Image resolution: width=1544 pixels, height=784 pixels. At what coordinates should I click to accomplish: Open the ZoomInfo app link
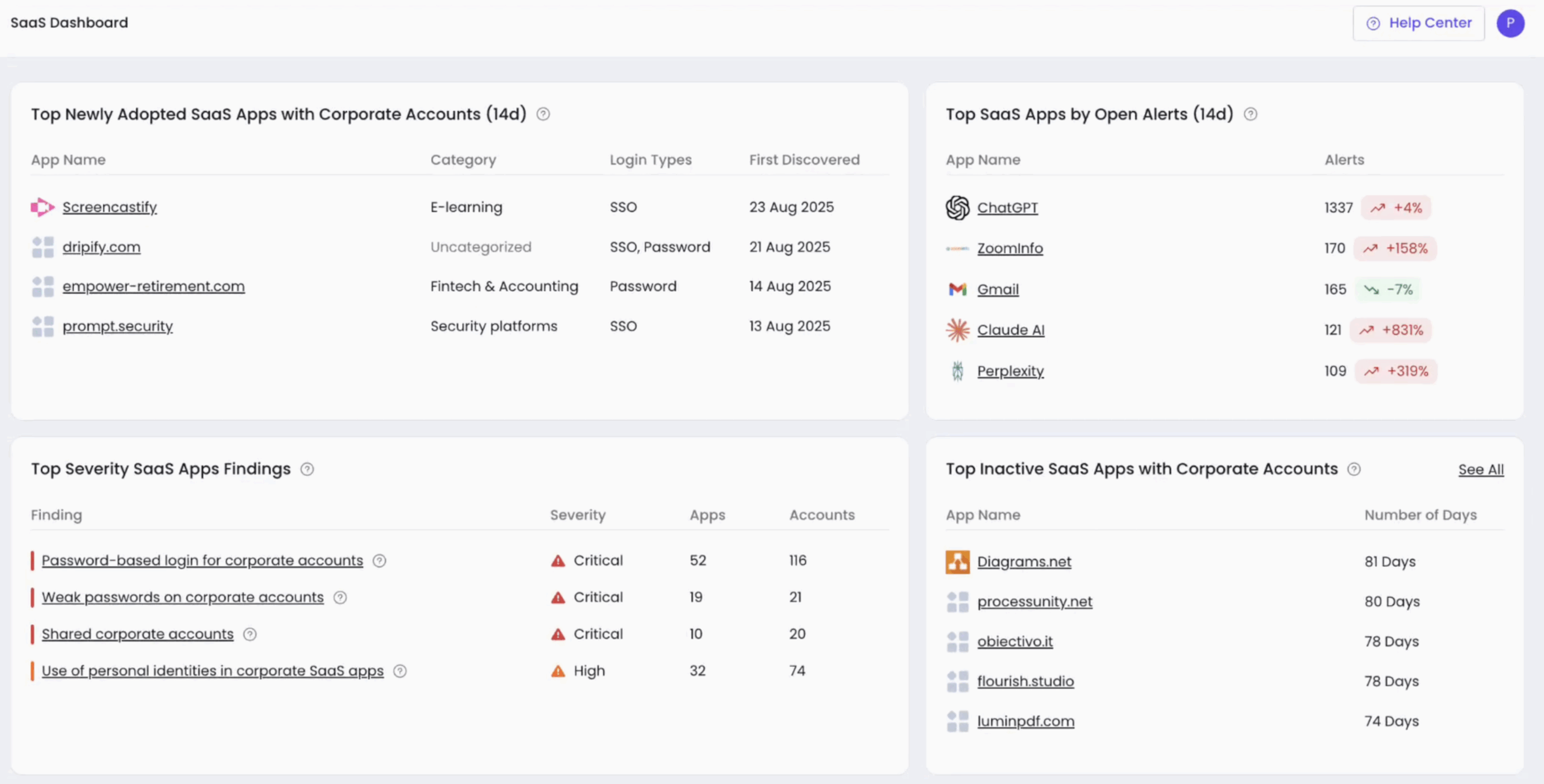(1010, 248)
